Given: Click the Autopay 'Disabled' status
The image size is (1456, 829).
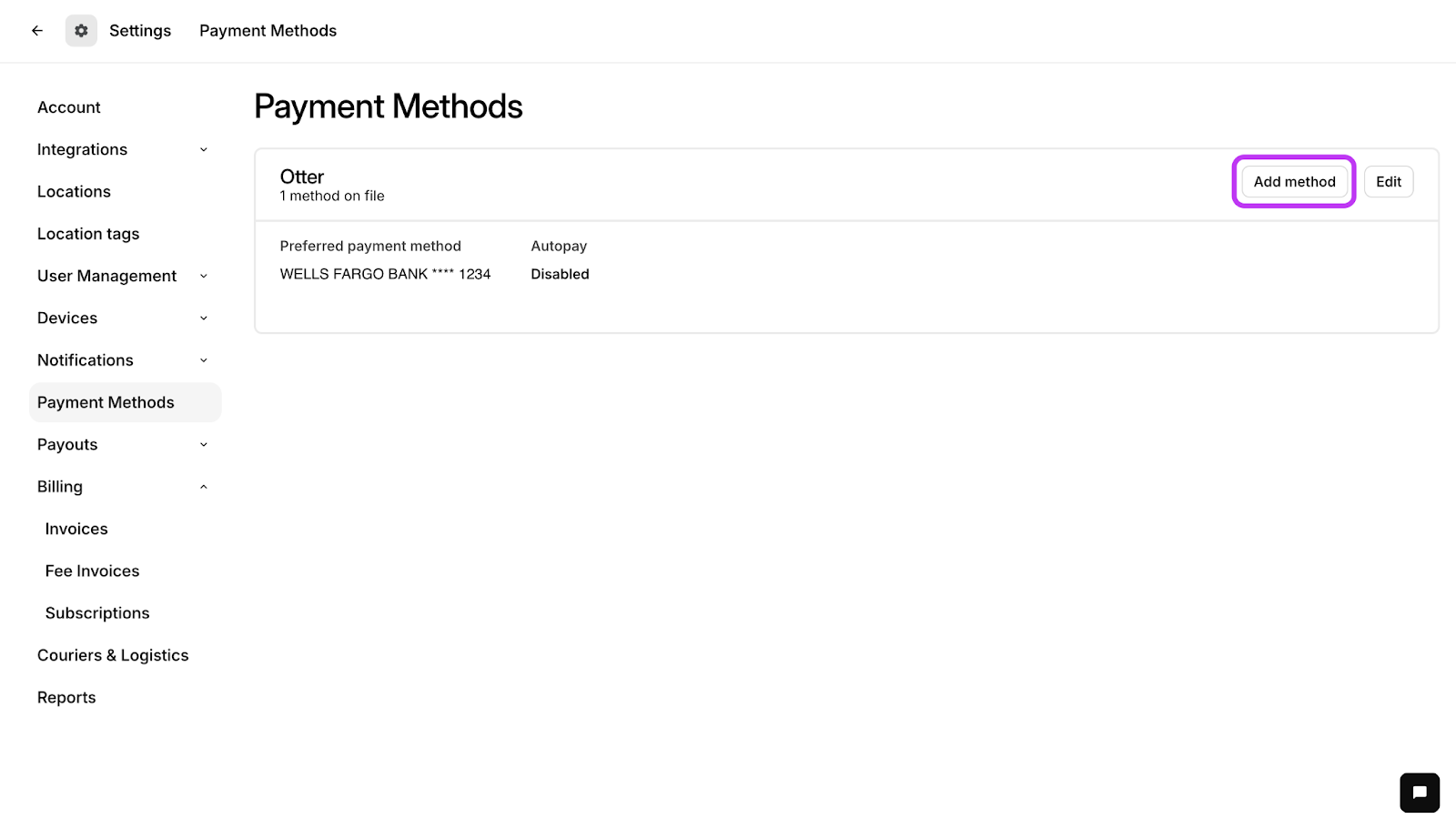Looking at the screenshot, I should coord(560,274).
